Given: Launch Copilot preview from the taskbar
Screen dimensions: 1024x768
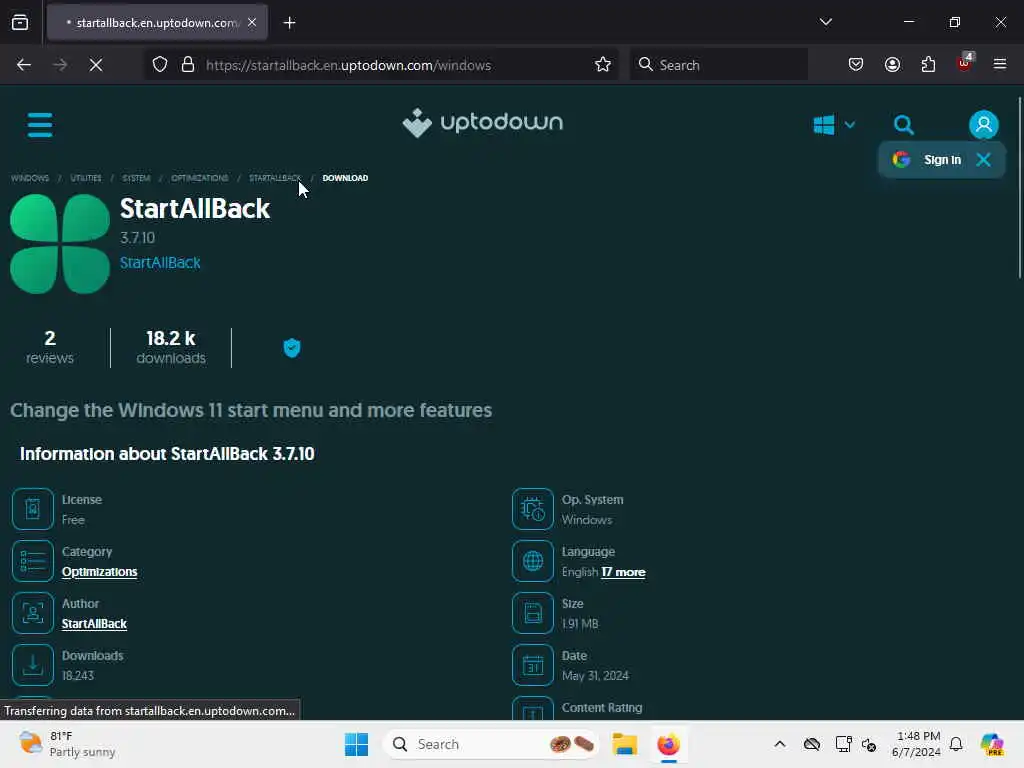Looking at the screenshot, I should click(x=991, y=744).
